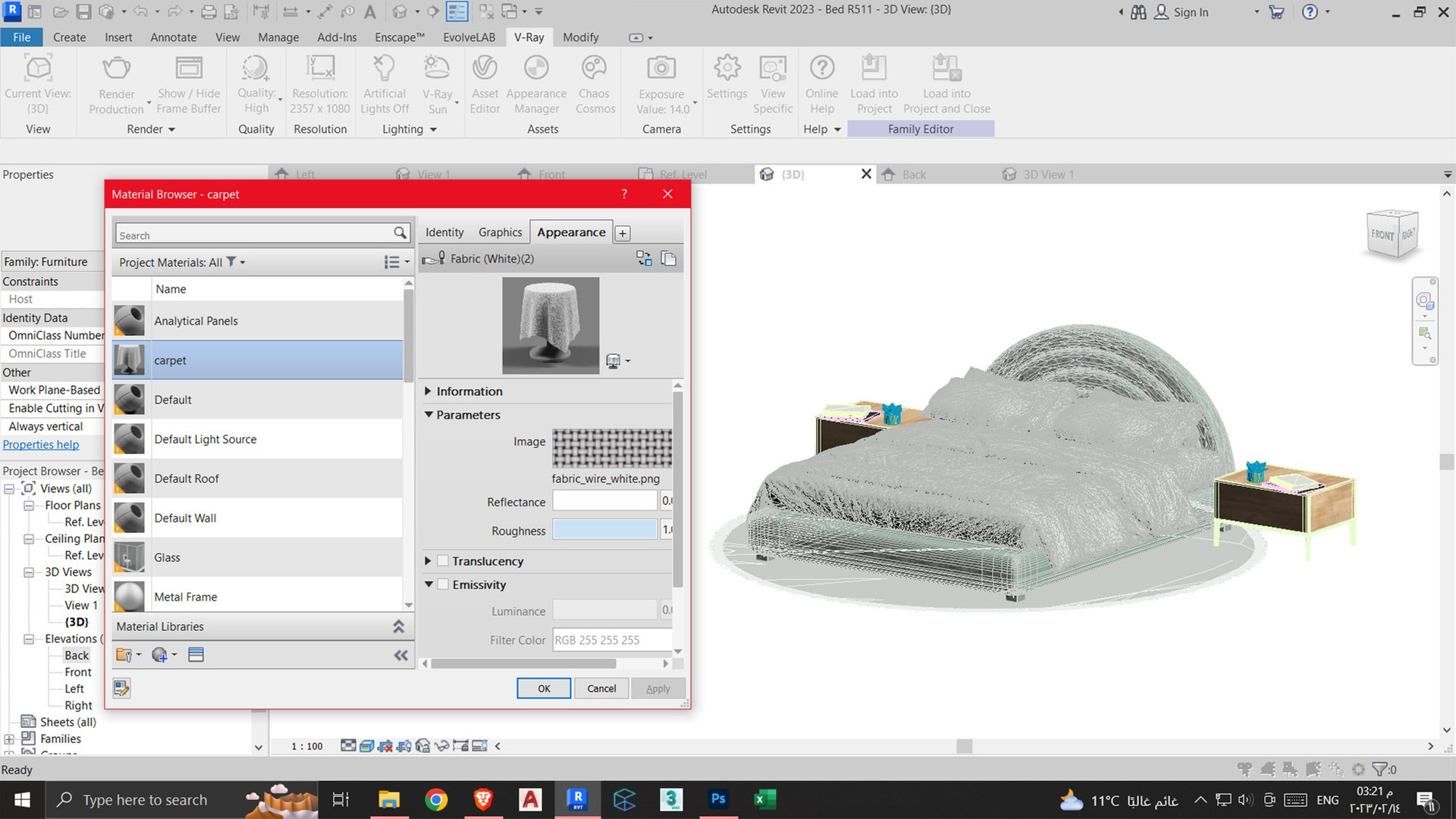Open V-Ray Settings gear
Viewport: 1456px width, 819px height.
coord(727,68)
